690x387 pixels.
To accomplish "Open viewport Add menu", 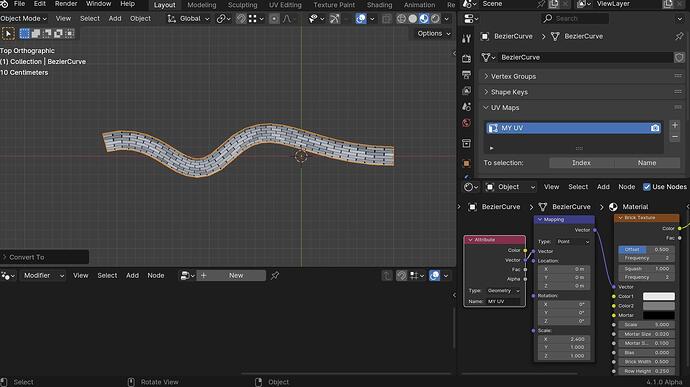I will point(115,18).
